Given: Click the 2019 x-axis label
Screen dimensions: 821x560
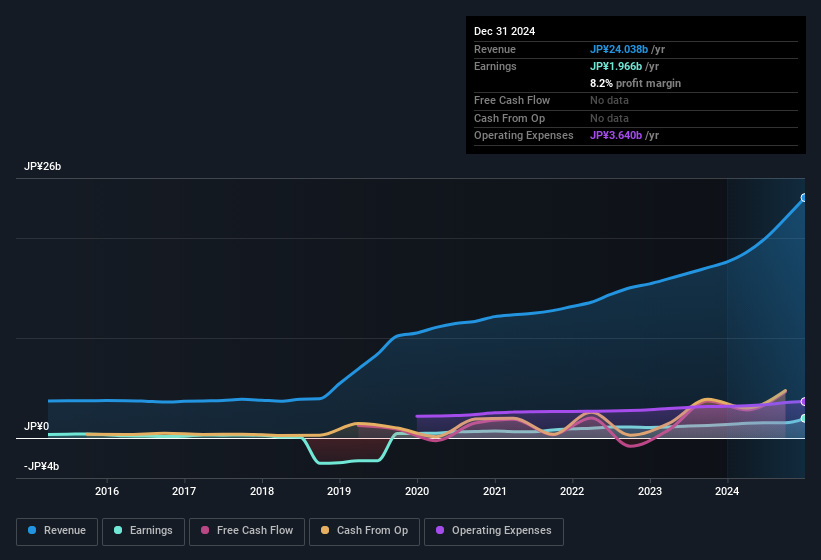Looking at the screenshot, I should pyautogui.click(x=339, y=491).
